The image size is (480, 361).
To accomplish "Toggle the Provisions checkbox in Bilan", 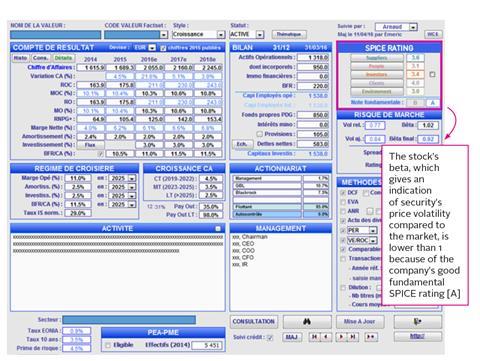I will [x=260, y=134].
